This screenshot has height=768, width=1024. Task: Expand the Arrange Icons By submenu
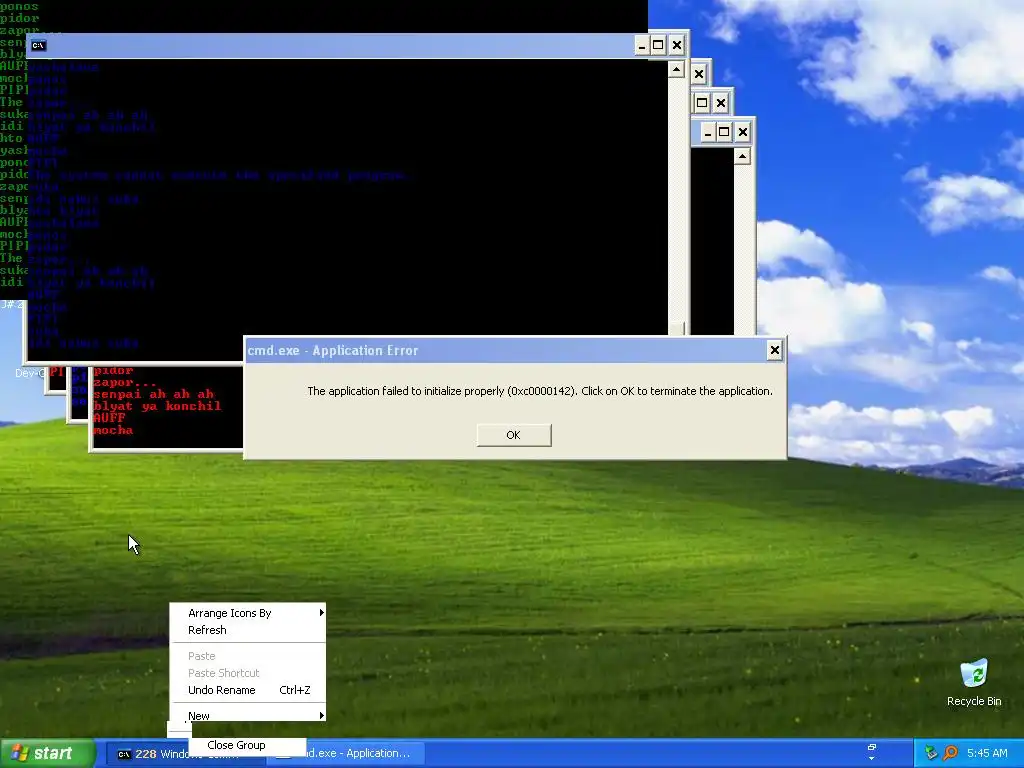(248, 613)
